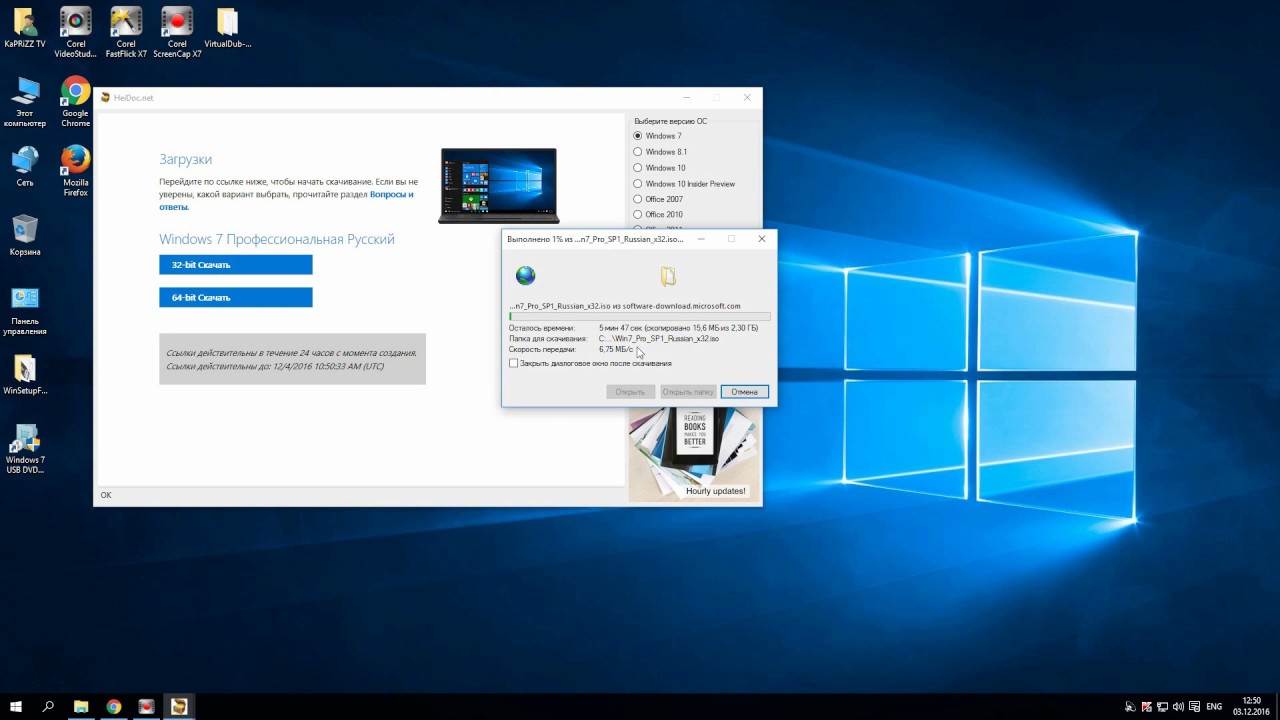Click Windows 7 Профессиональная Русский heading

[277, 240]
